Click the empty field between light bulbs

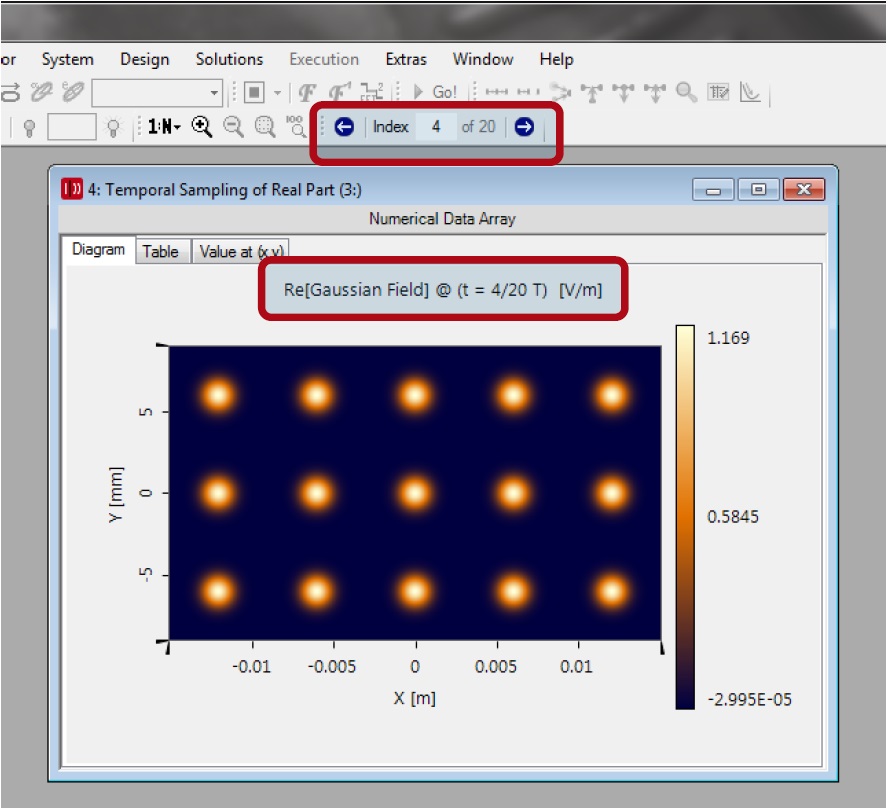(72, 127)
